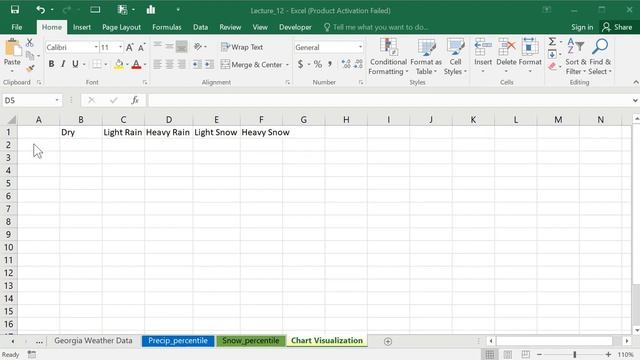Click the Normal view icon in status bar
Screen dimensions: 640x360
click(490, 354)
